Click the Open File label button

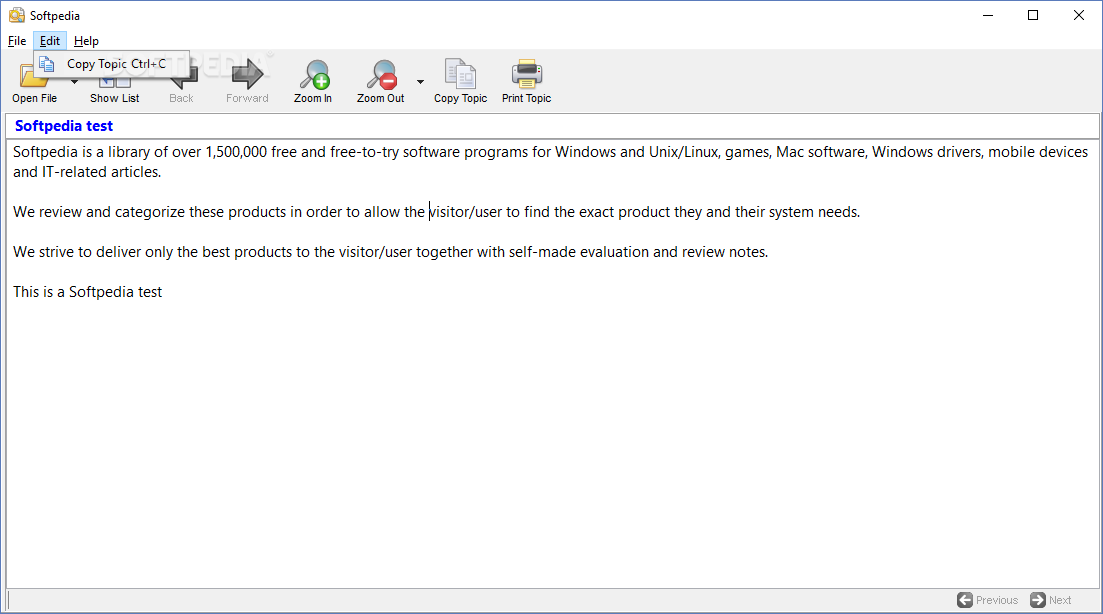click(34, 98)
